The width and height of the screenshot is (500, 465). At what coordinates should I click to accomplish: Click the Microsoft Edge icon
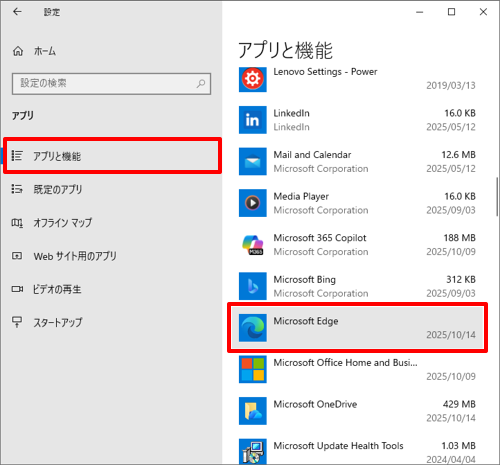pyautogui.click(x=253, y=328)
